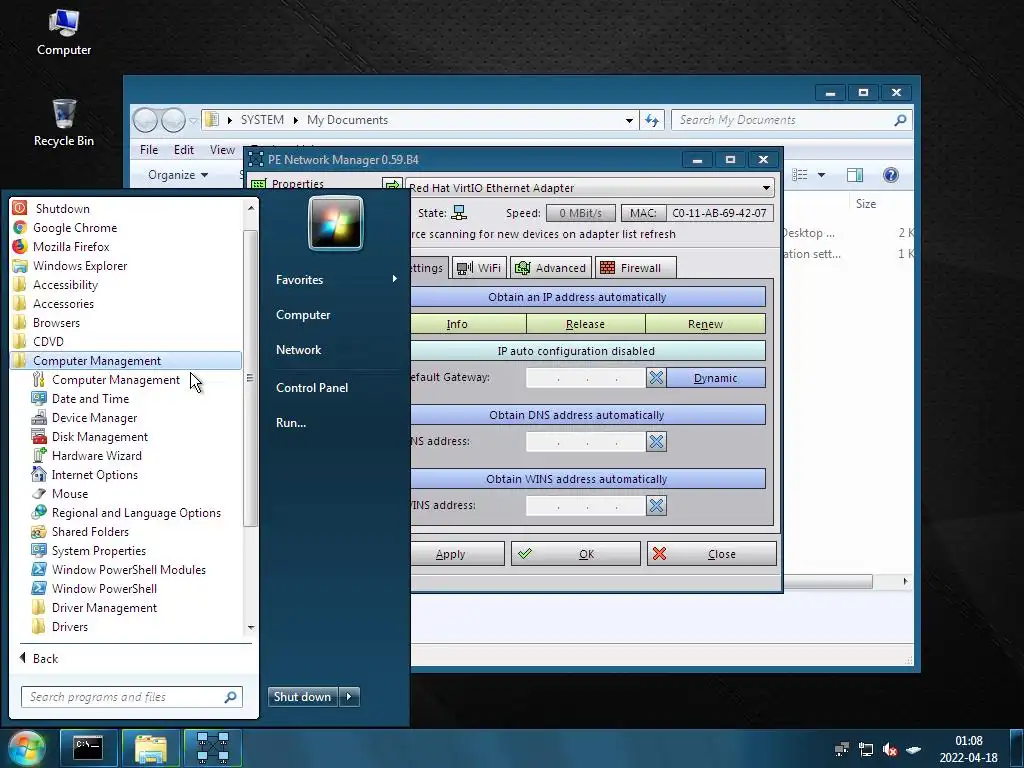Switch to the WiFi tab

pyautogui.click(x=479, y=268)
